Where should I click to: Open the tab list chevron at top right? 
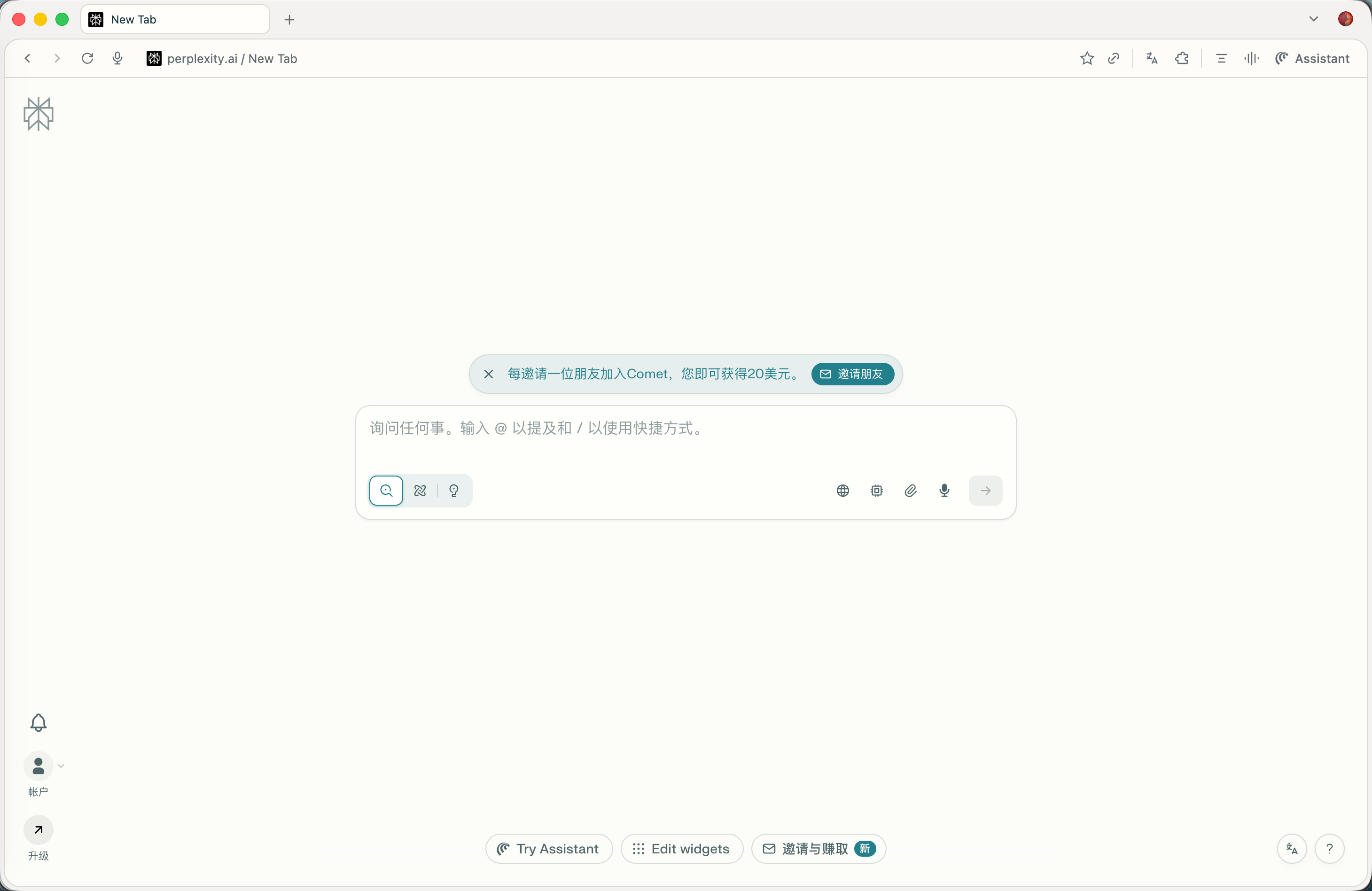(1313, 19)
